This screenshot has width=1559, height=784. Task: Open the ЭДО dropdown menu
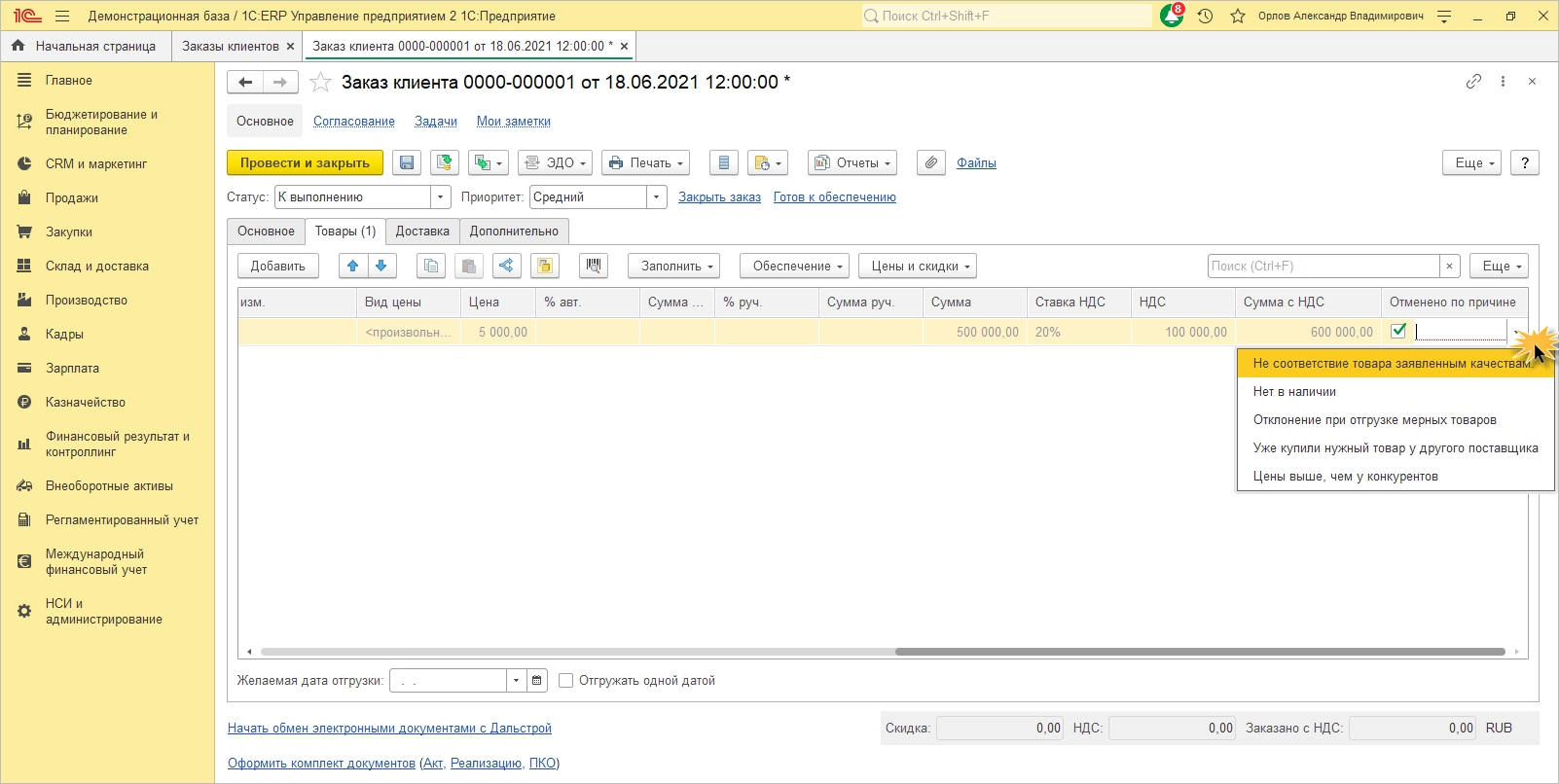coord(557,163)
